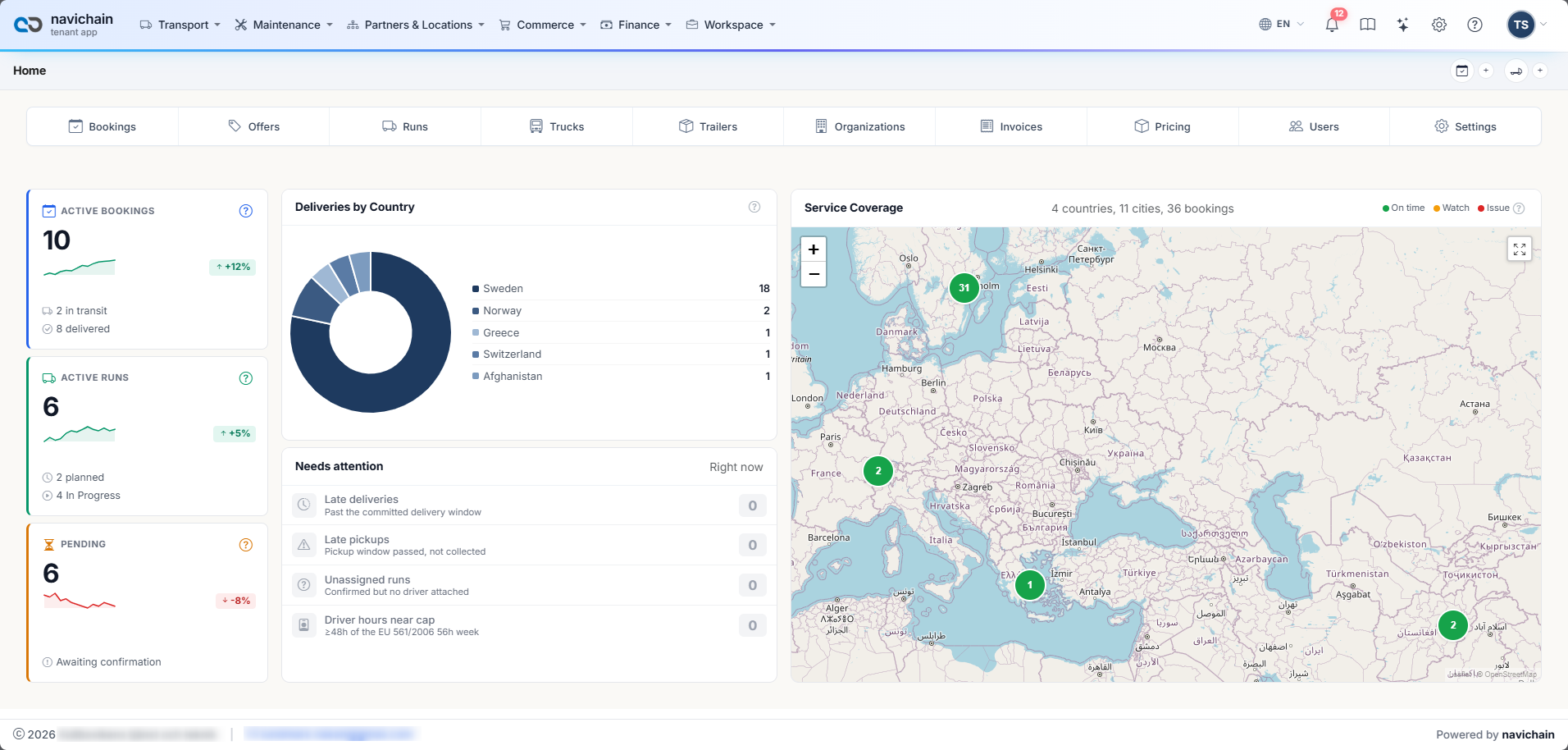Expand the Service Coverage map to fullscreen
This screenshot has width=1568, height=750.
coord(1520,249)
